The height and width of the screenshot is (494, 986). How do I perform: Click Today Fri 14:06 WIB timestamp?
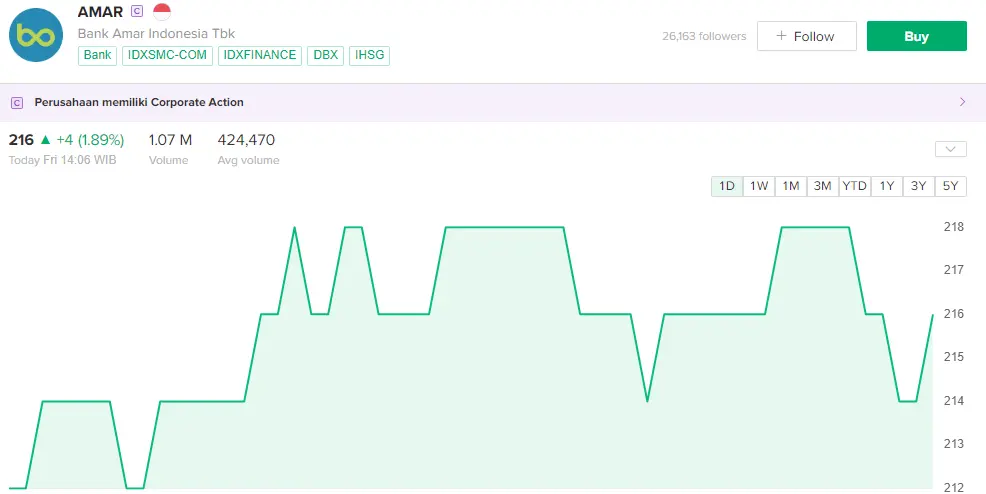point(62,160)
